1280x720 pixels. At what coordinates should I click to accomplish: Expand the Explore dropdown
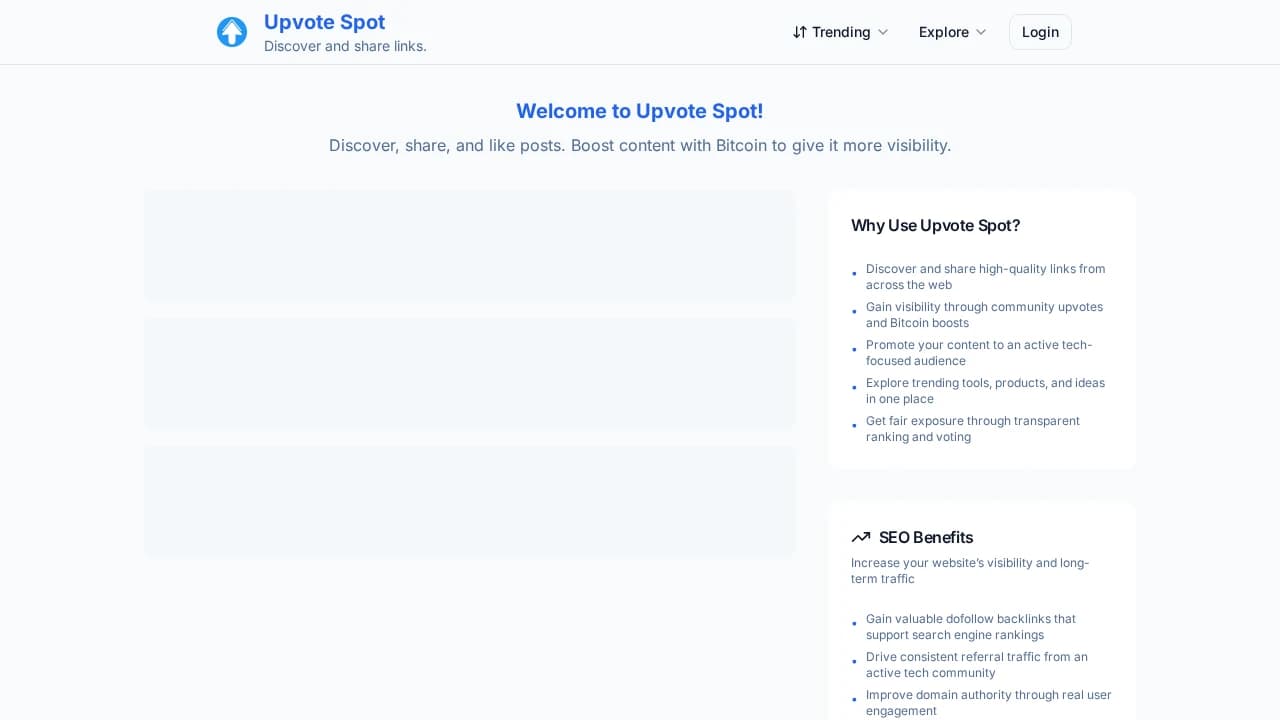(981, 32)
